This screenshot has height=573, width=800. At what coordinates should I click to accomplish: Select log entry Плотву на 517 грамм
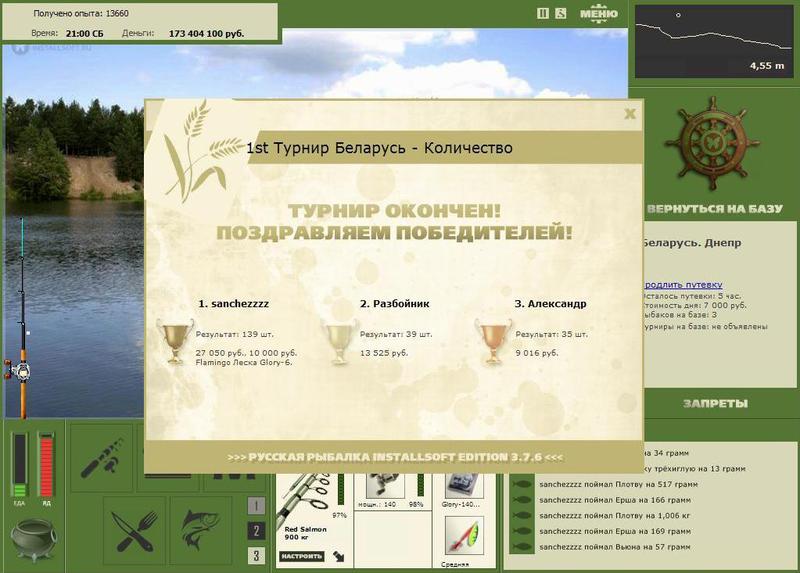click(x=618, y=484)
